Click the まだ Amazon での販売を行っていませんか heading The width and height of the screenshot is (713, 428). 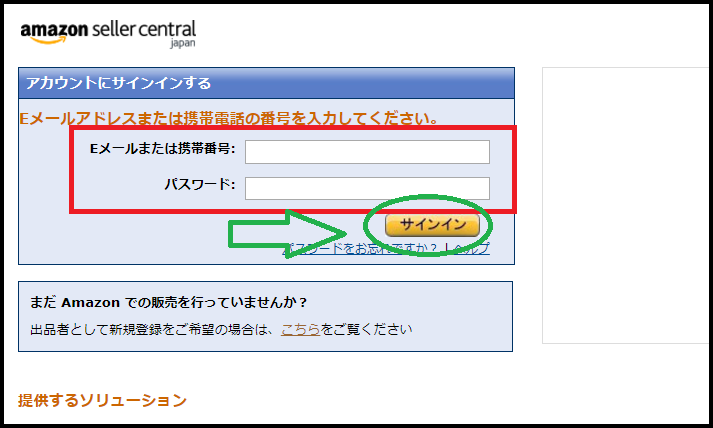pos(168,302)
